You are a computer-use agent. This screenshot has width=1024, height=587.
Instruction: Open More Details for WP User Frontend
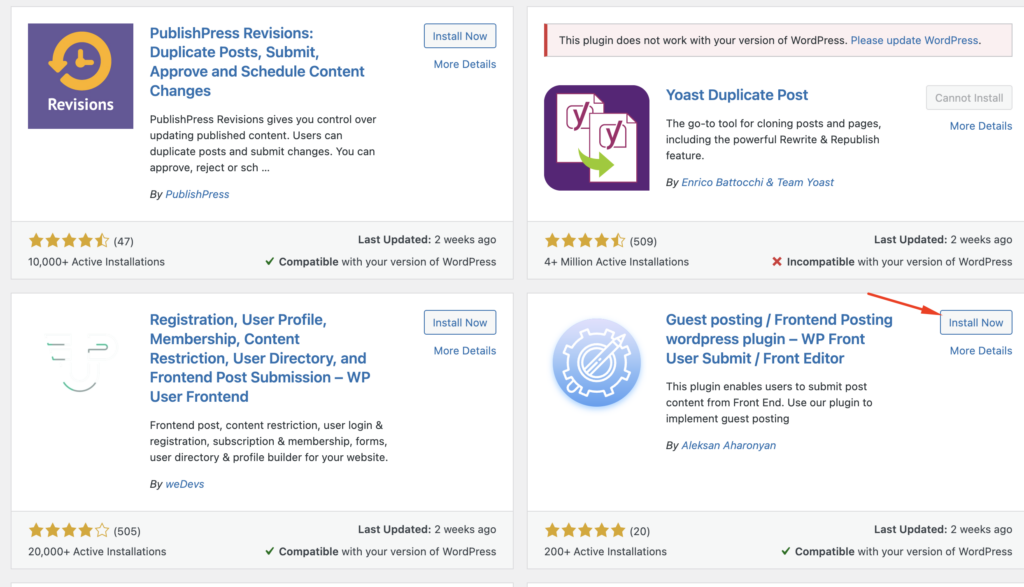[464, 351]
